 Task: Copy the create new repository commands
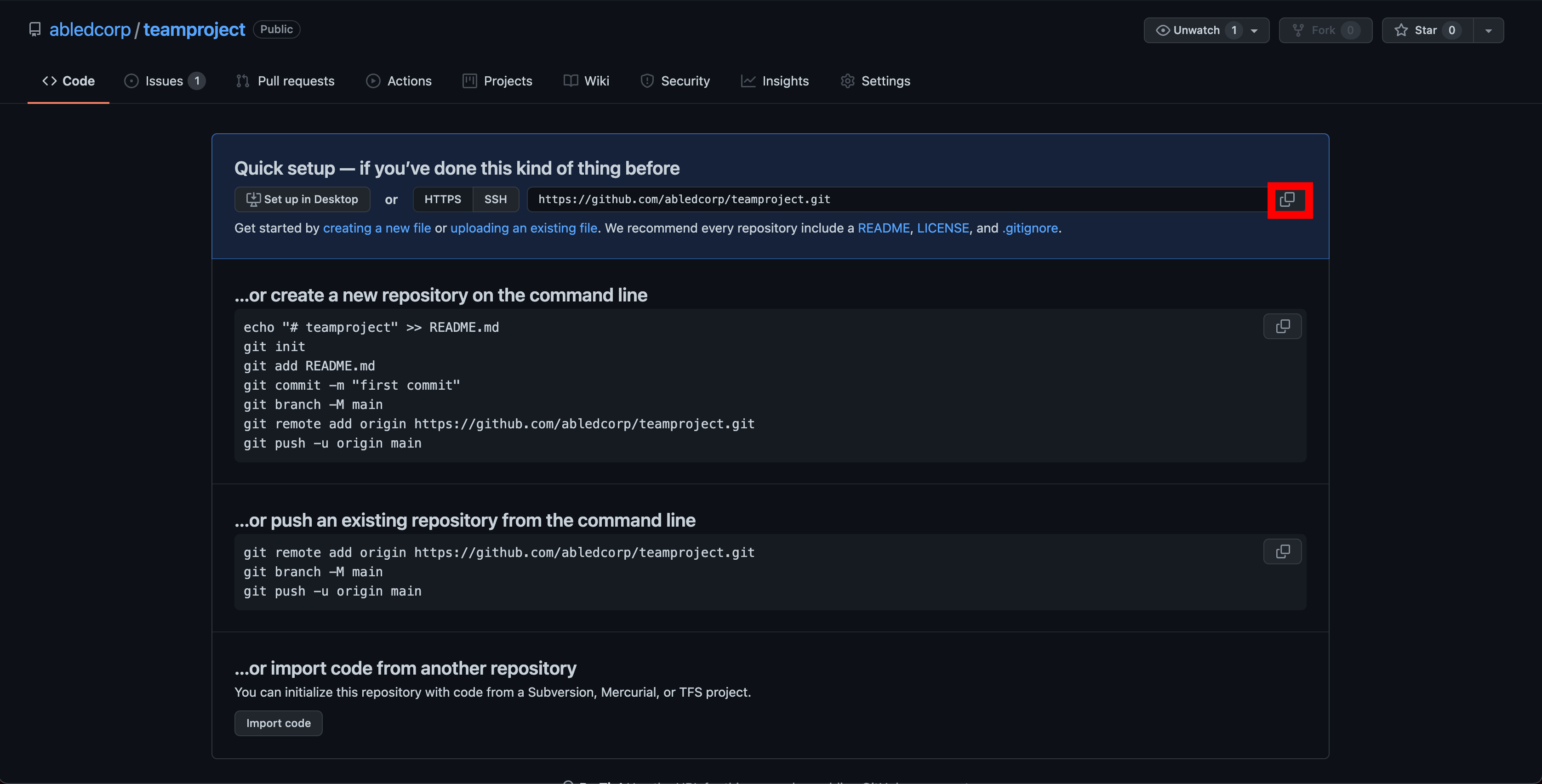1282,326
